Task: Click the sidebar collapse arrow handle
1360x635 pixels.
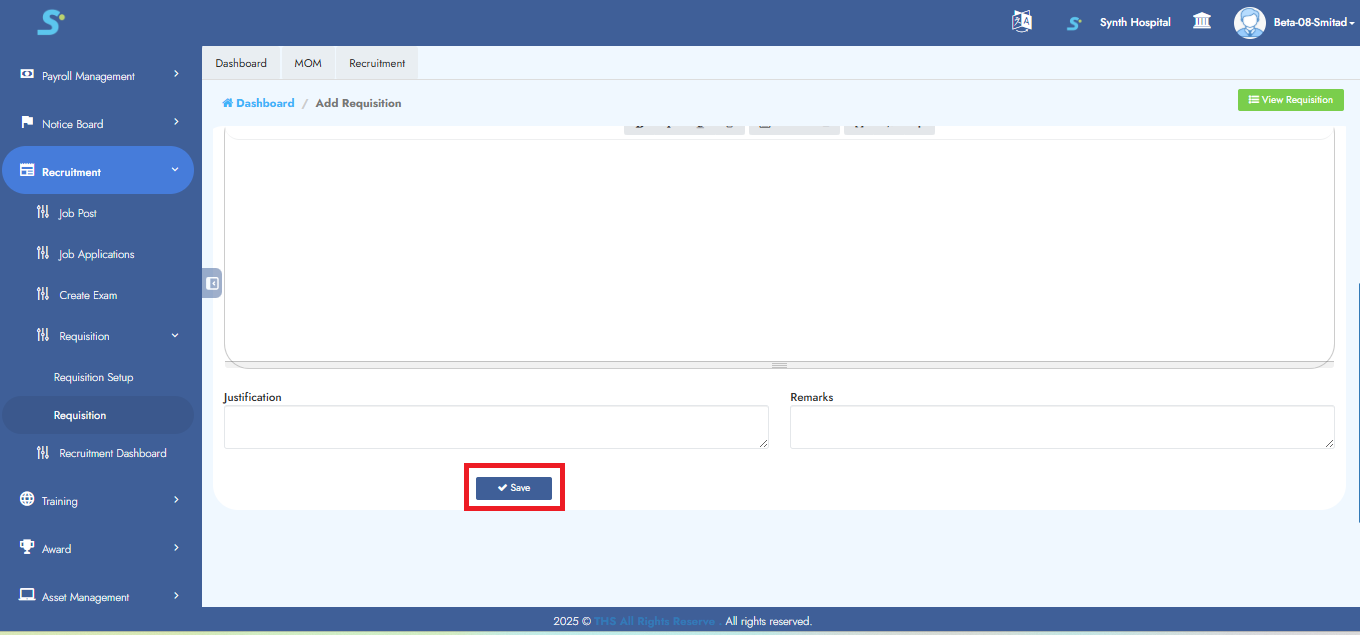Action: 212,283
